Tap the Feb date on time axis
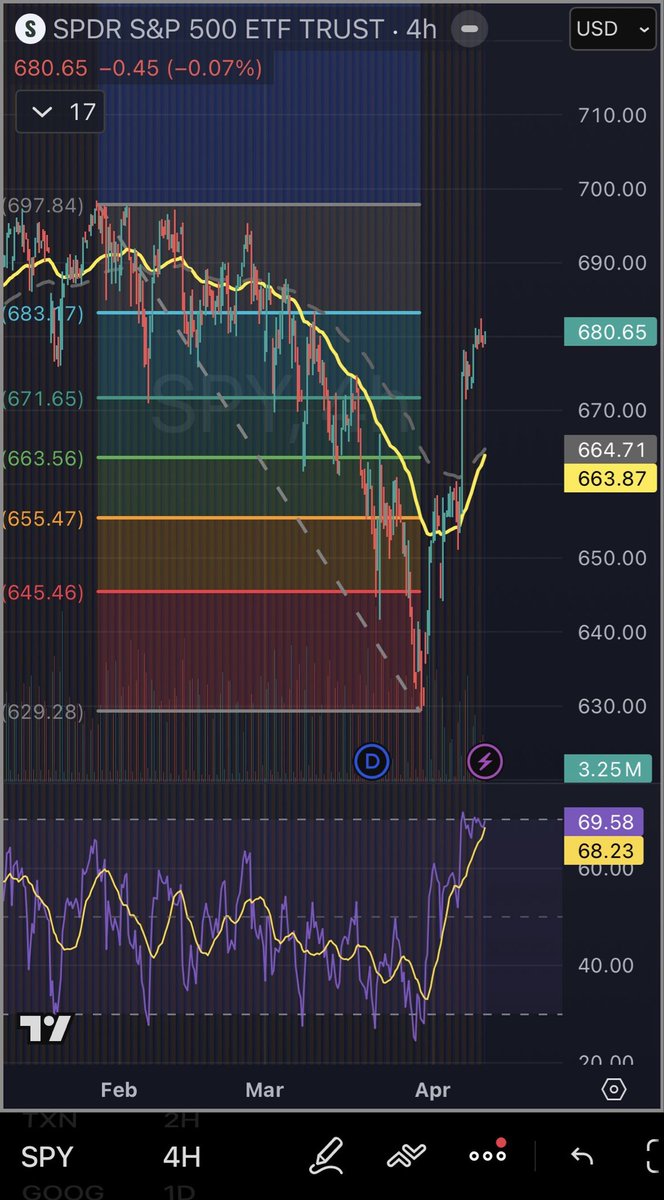The height and width of the screenshot is (1200, 664). pyautogui.click(x=118, y=1090)
